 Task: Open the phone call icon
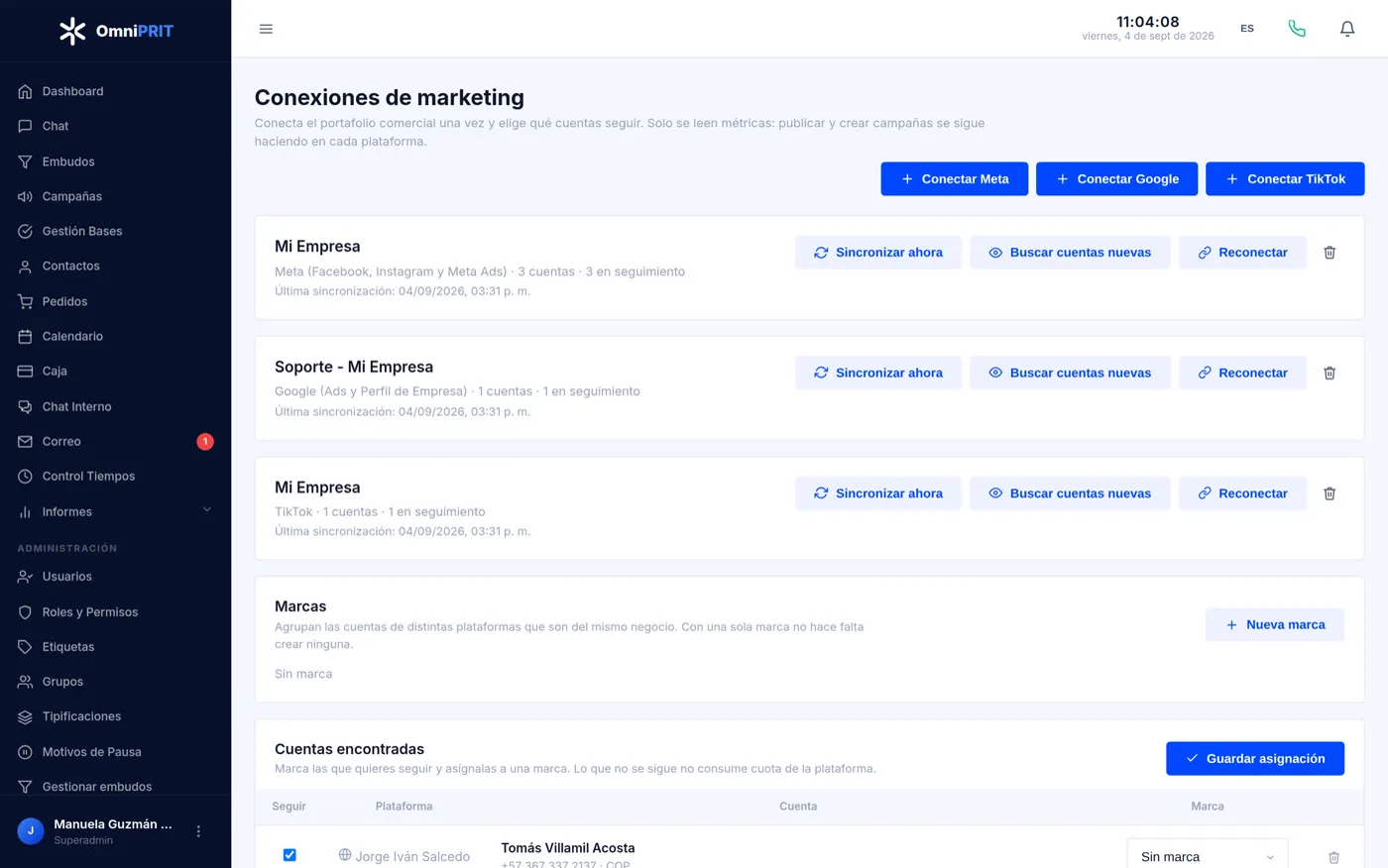click(1297, 29)
